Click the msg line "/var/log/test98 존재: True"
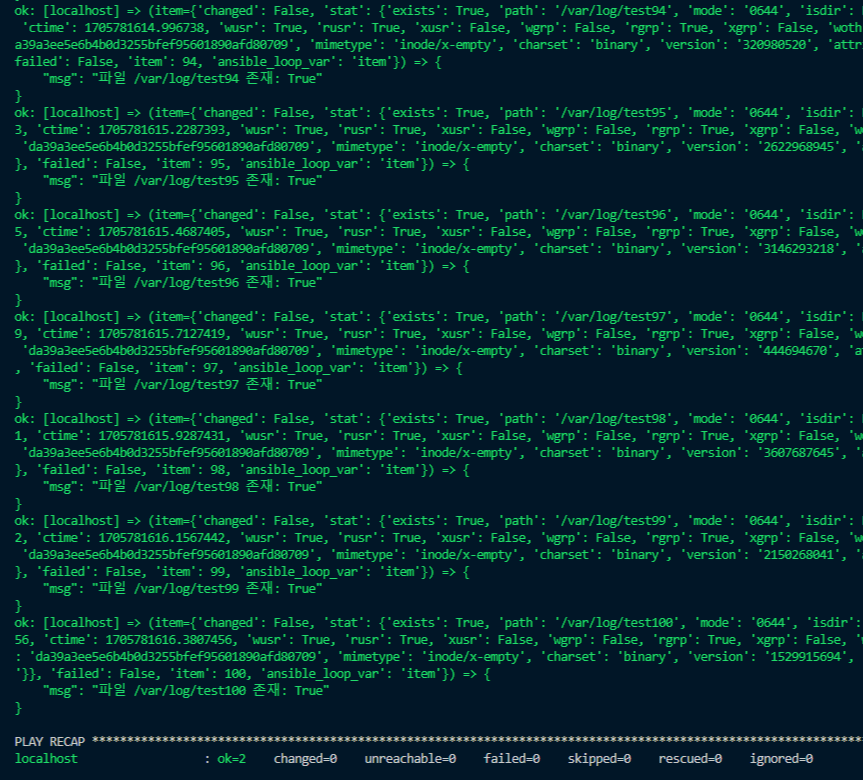The image size is (863, 780). click(x=182, y=486)
